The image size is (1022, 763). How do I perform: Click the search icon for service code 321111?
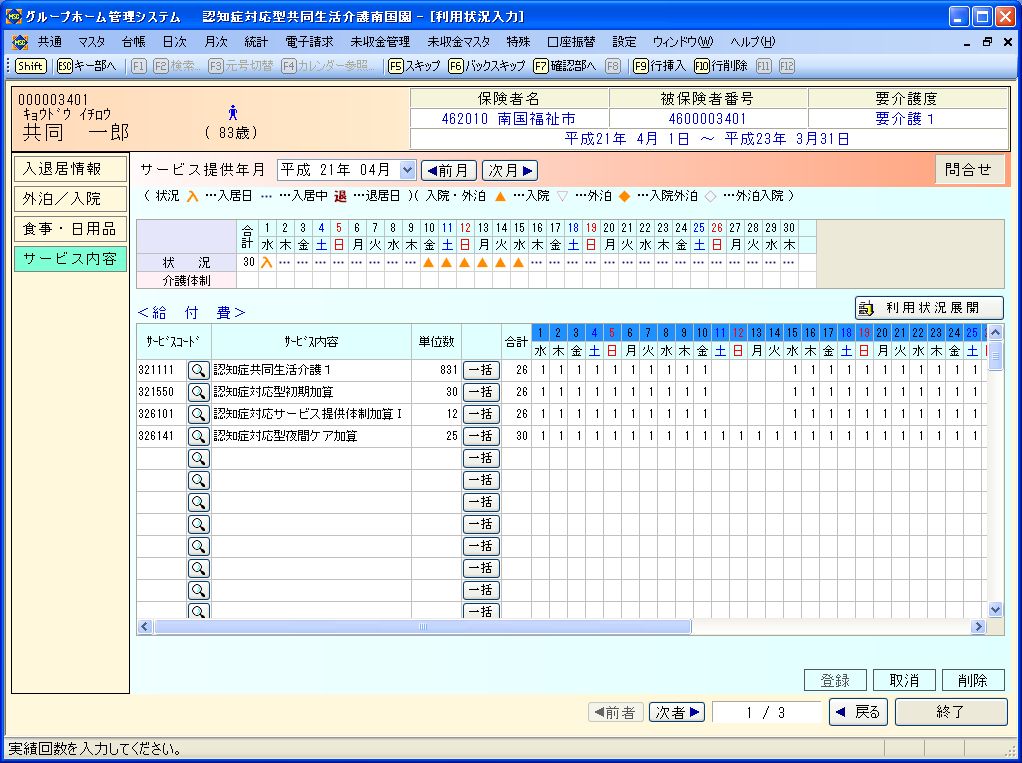pyautogui.click(x=199, y=370)
